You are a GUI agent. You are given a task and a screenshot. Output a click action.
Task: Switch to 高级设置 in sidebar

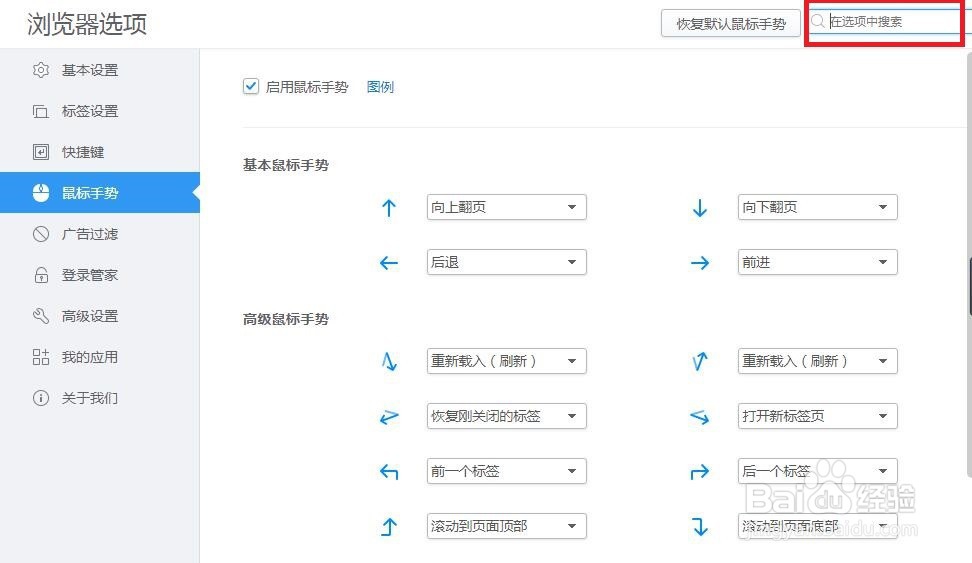click(90, 316)
